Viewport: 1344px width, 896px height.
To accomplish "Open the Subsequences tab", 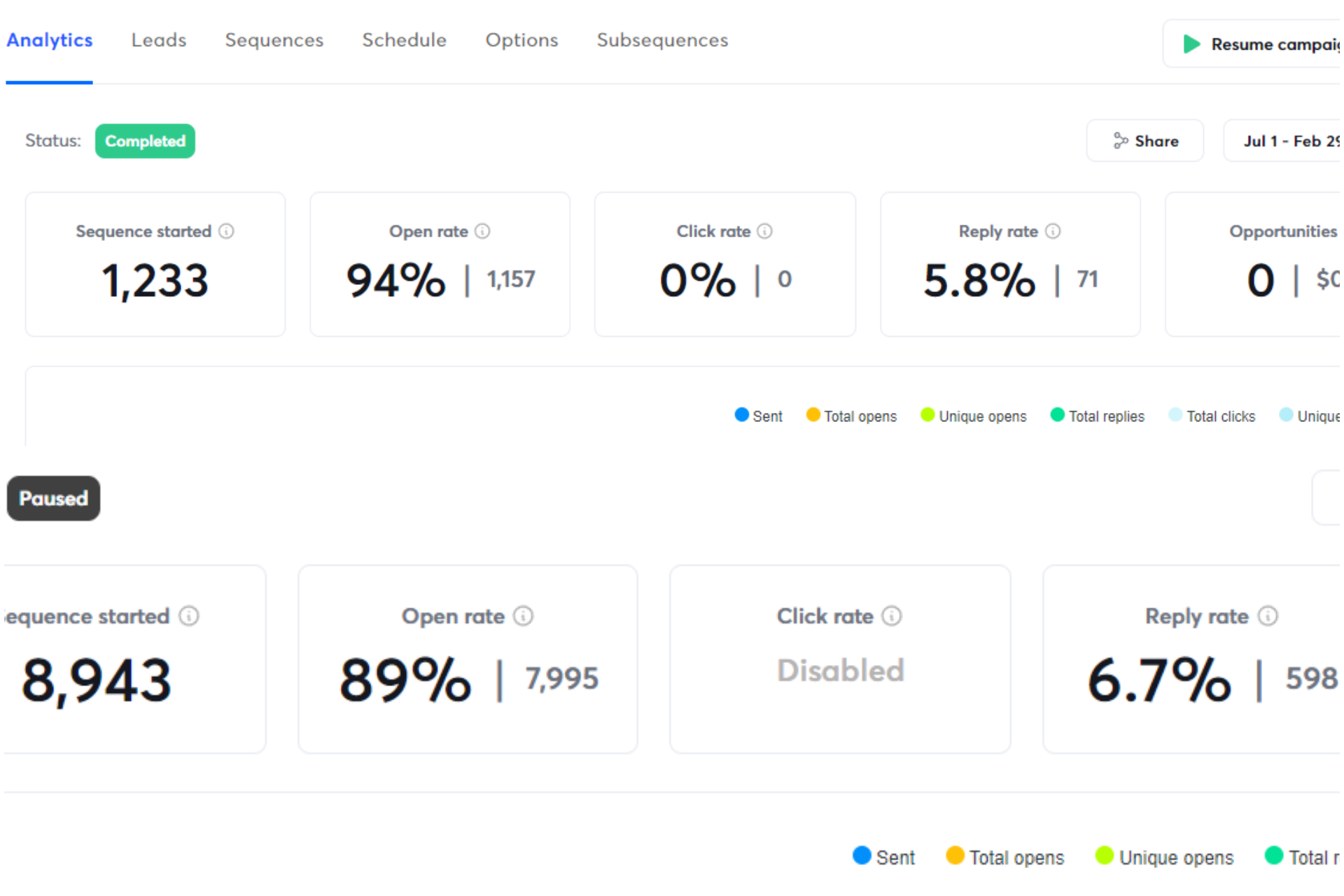I will [661, 40].
